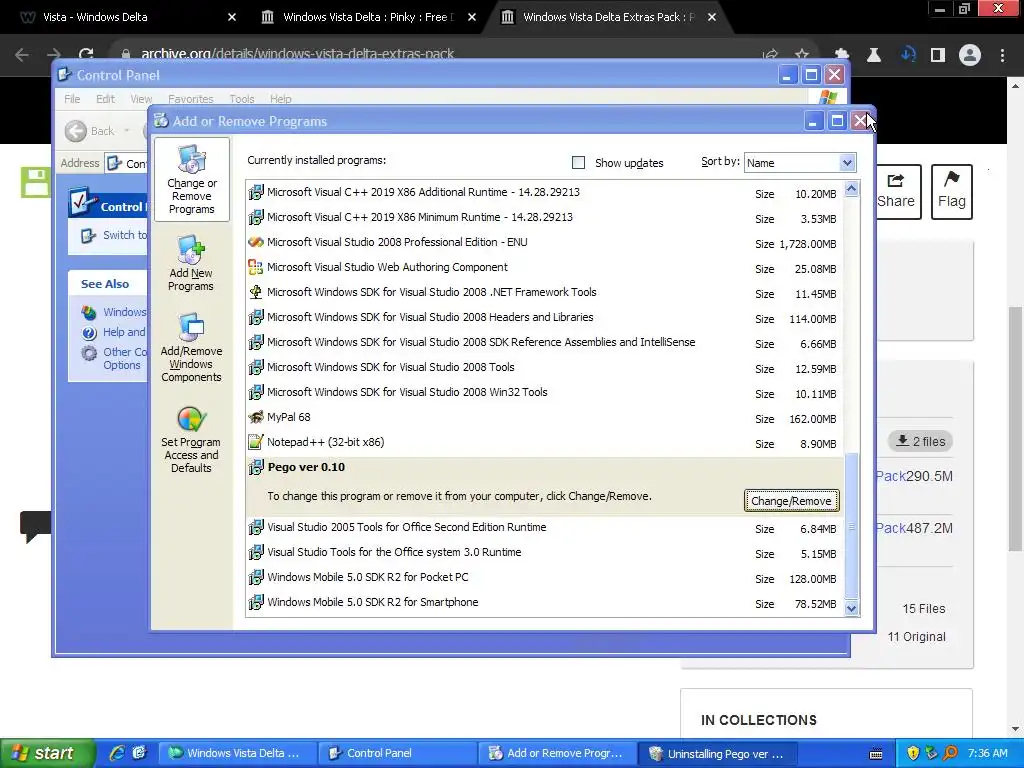Click Pego ver 0.10 program icon
The image size is (1024, 768).
coord(256,467)
